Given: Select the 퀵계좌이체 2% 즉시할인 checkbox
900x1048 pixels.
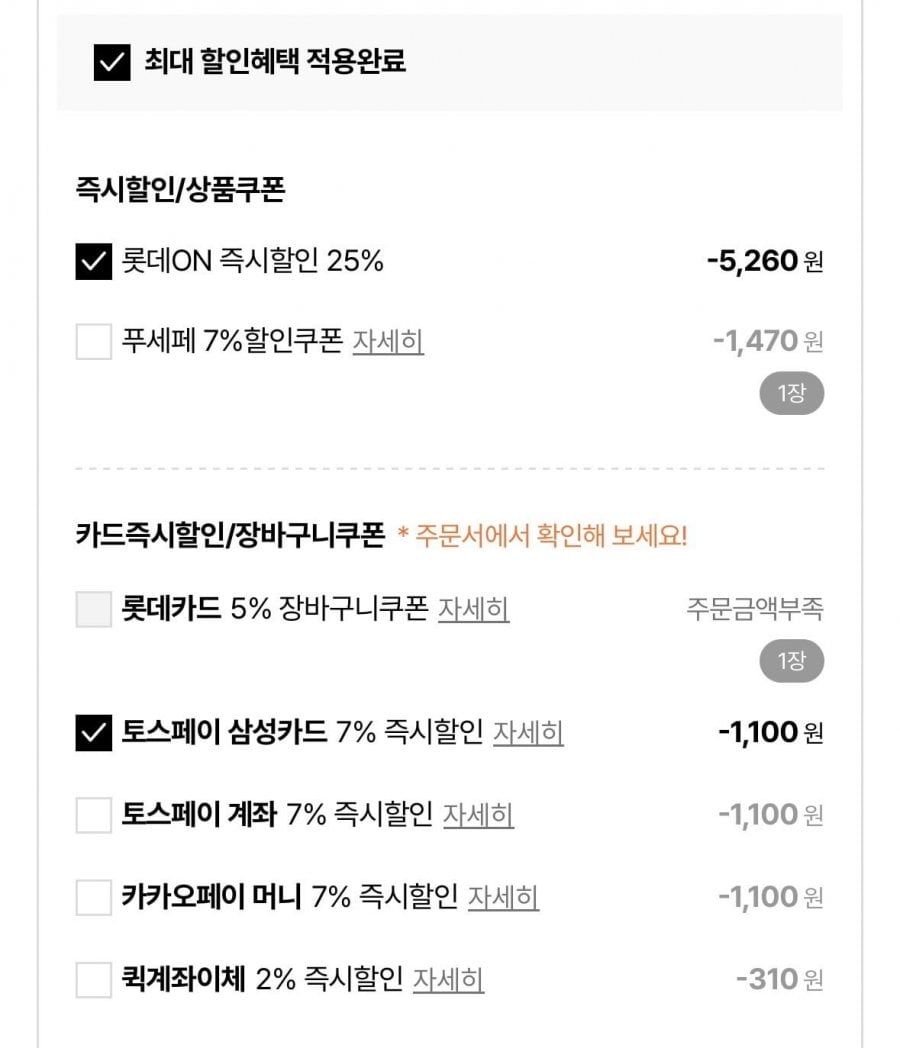Looking at the screenshot, I should pyautogui.click(x=94, y=979).
